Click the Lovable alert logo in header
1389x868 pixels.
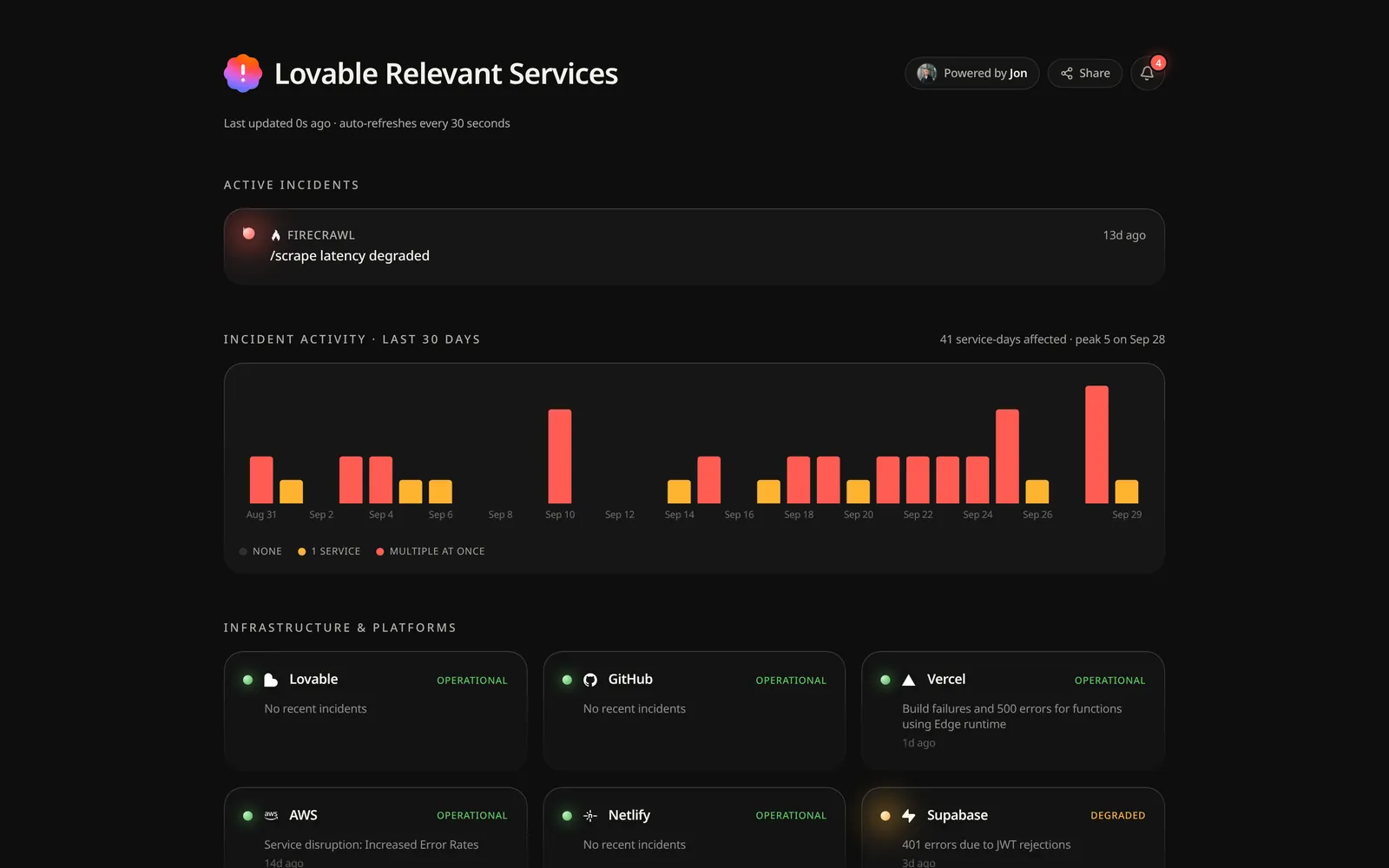[x=243, y=73]
